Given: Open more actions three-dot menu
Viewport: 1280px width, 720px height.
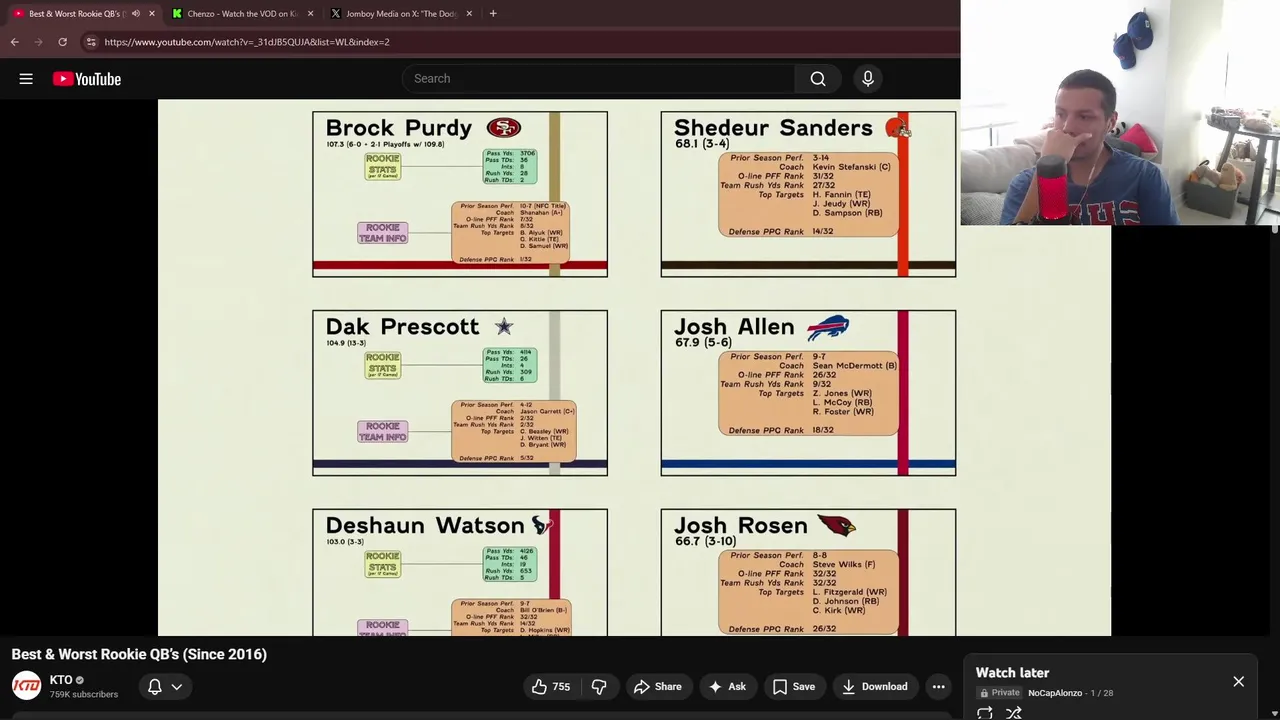Looking at the screenshot, I should (x=938, y=687).
